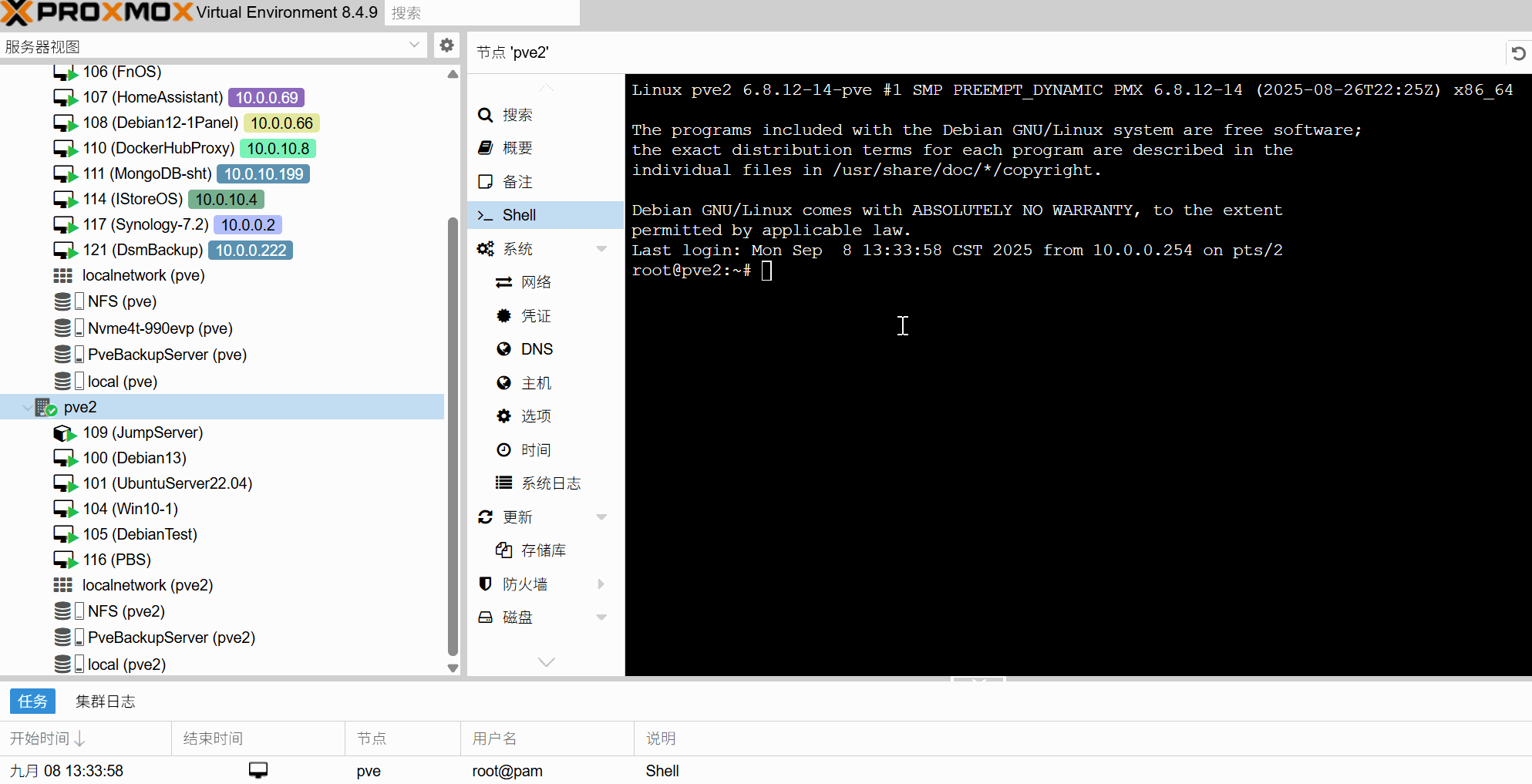Collapse the 系统 submenu arrow
The width and height of the screenshot is (1532, 784).
point(601,249)
